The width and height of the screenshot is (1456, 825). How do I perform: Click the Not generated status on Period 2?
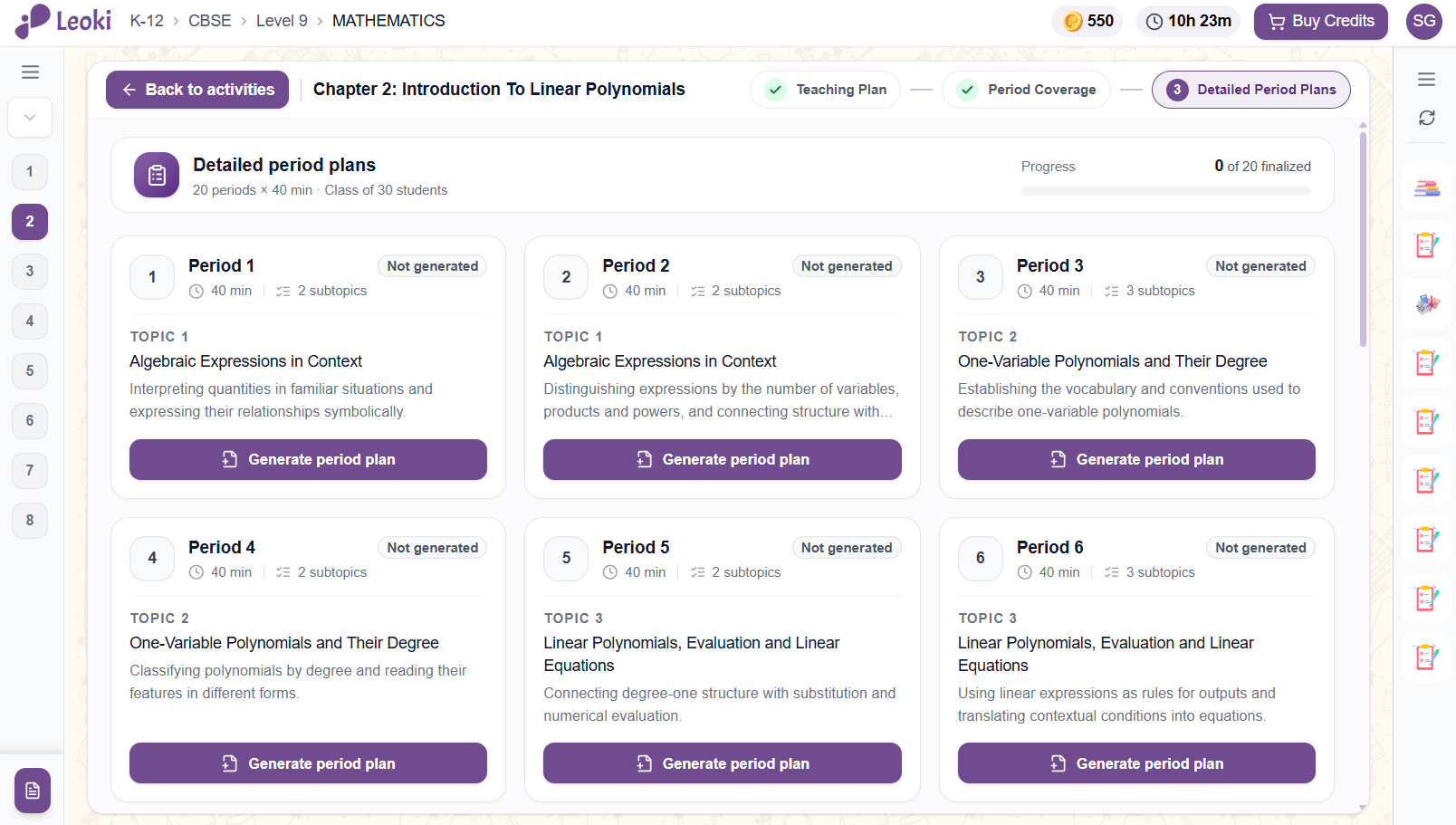click(x=847, y=266)
